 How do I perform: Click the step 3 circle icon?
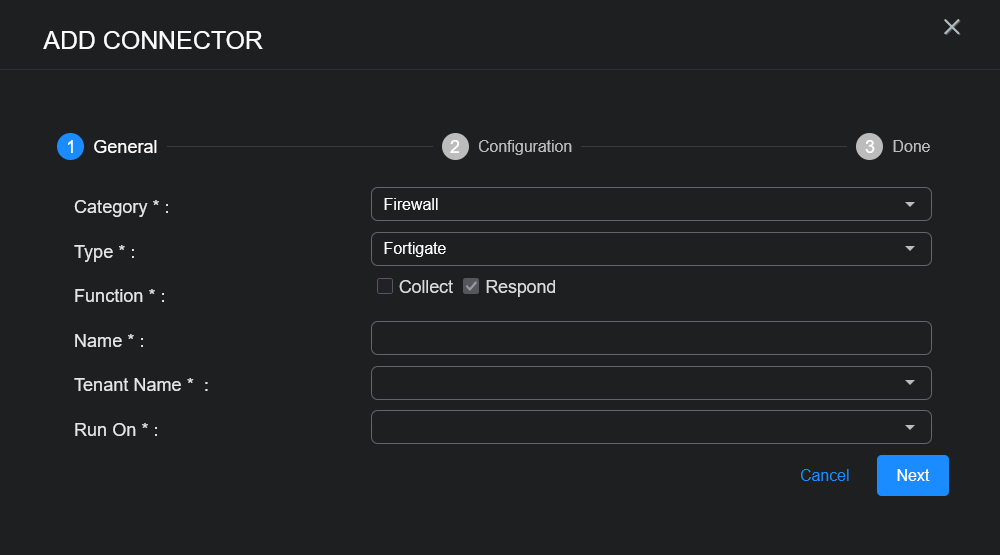click(869, 147)
